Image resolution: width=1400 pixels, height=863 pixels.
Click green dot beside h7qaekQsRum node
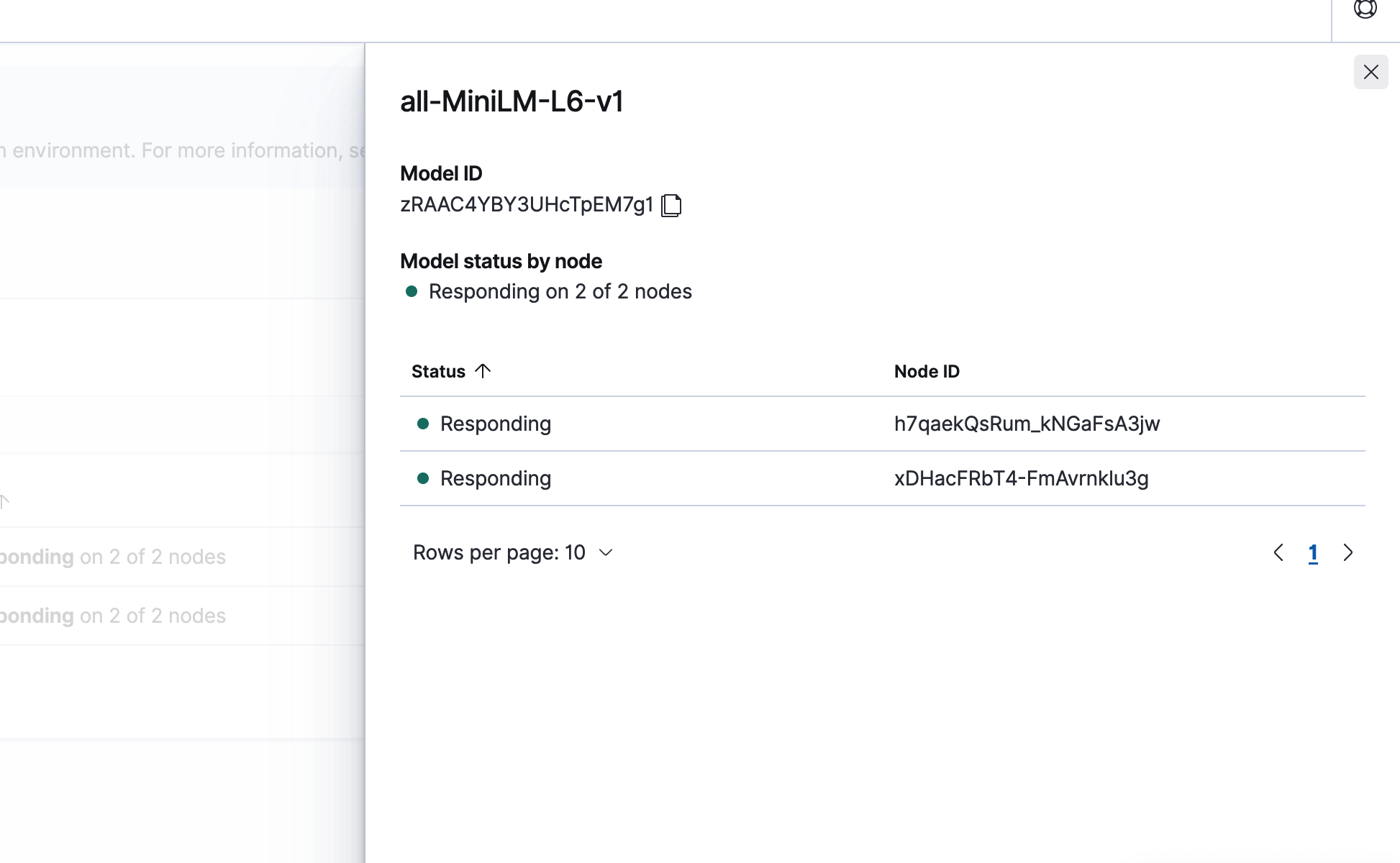pyautogui.click(x=423, y=424)
